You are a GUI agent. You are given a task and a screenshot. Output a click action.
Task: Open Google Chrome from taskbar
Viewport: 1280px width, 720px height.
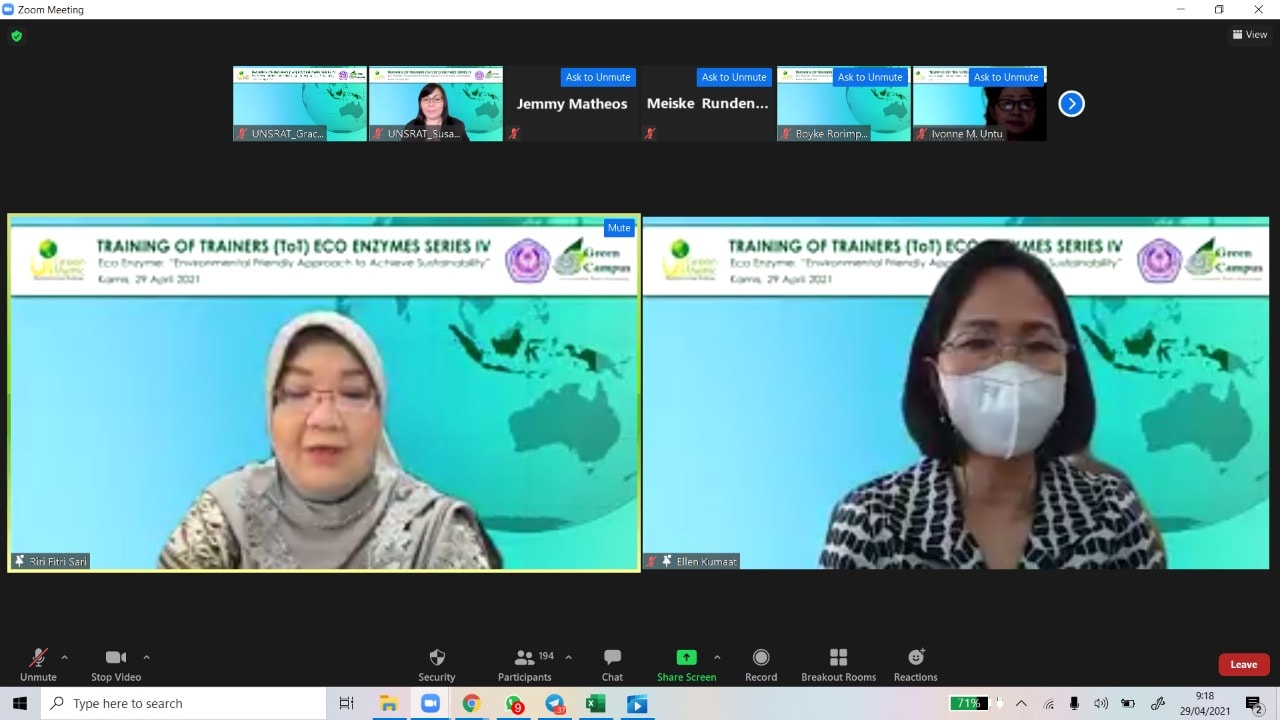click(x=471, y=704)
